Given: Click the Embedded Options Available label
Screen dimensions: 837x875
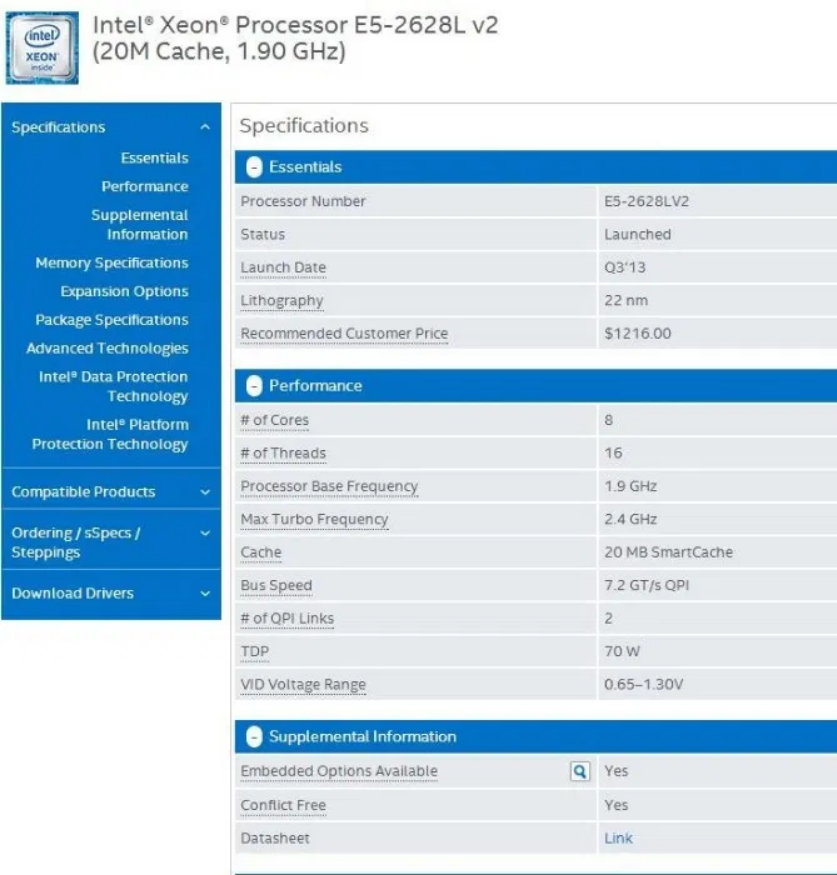Looking at the screenshot, I should click(x=339, y=771).
